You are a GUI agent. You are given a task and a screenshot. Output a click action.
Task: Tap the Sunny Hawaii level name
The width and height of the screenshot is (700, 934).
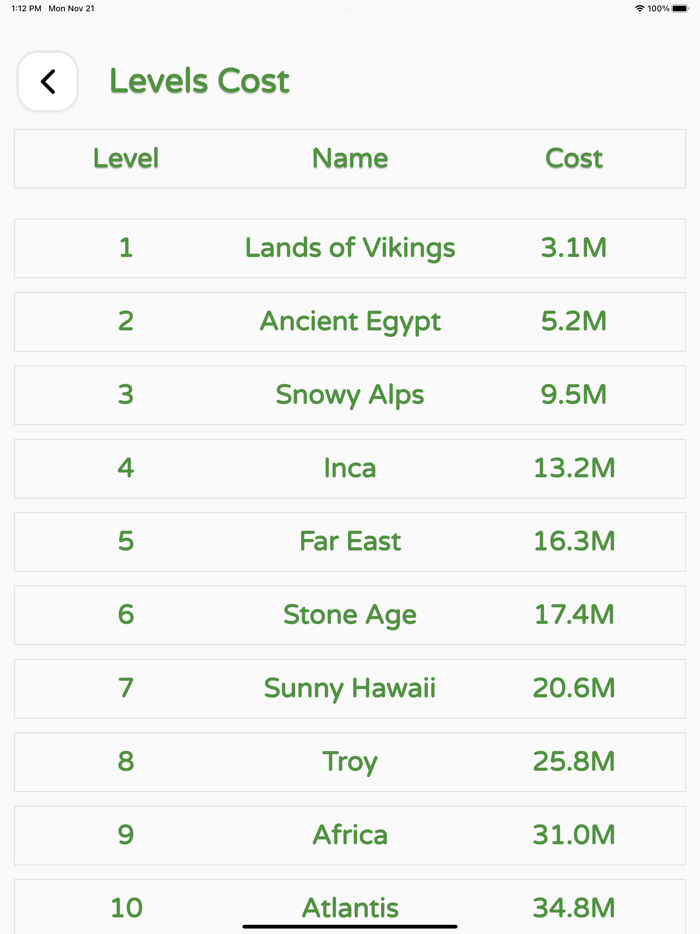tap(350, 689)
